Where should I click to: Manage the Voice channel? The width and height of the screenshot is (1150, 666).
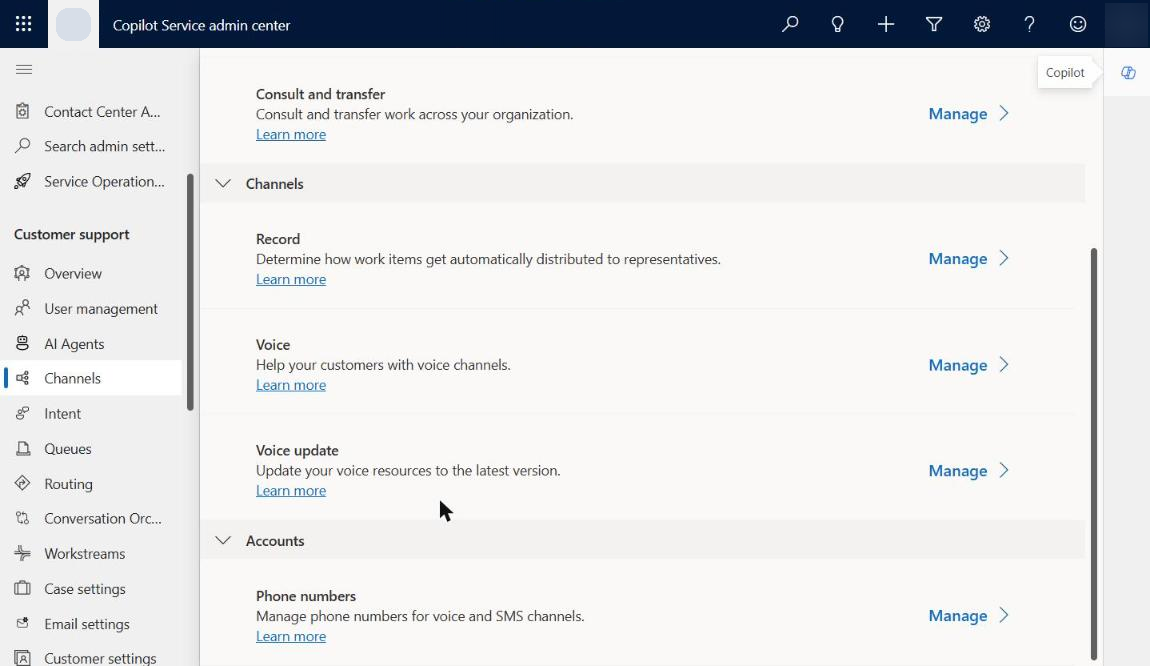click(958, 365)
